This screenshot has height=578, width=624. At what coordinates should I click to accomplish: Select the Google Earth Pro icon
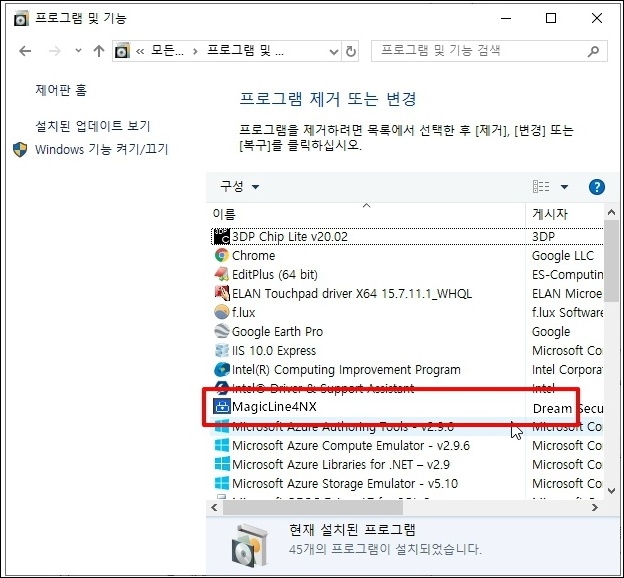coord(222,331)
